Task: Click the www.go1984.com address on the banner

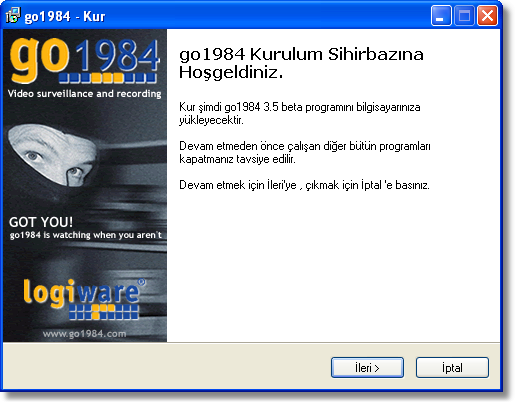Action: coord(84,334)
